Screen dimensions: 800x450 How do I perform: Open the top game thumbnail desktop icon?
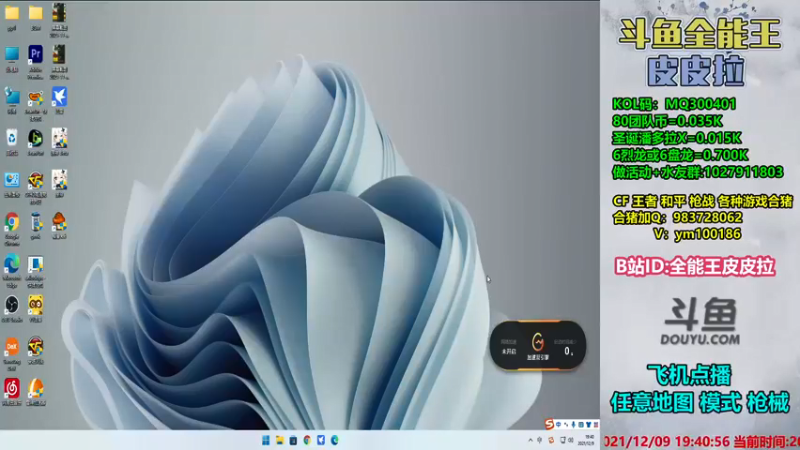point(59,13)
